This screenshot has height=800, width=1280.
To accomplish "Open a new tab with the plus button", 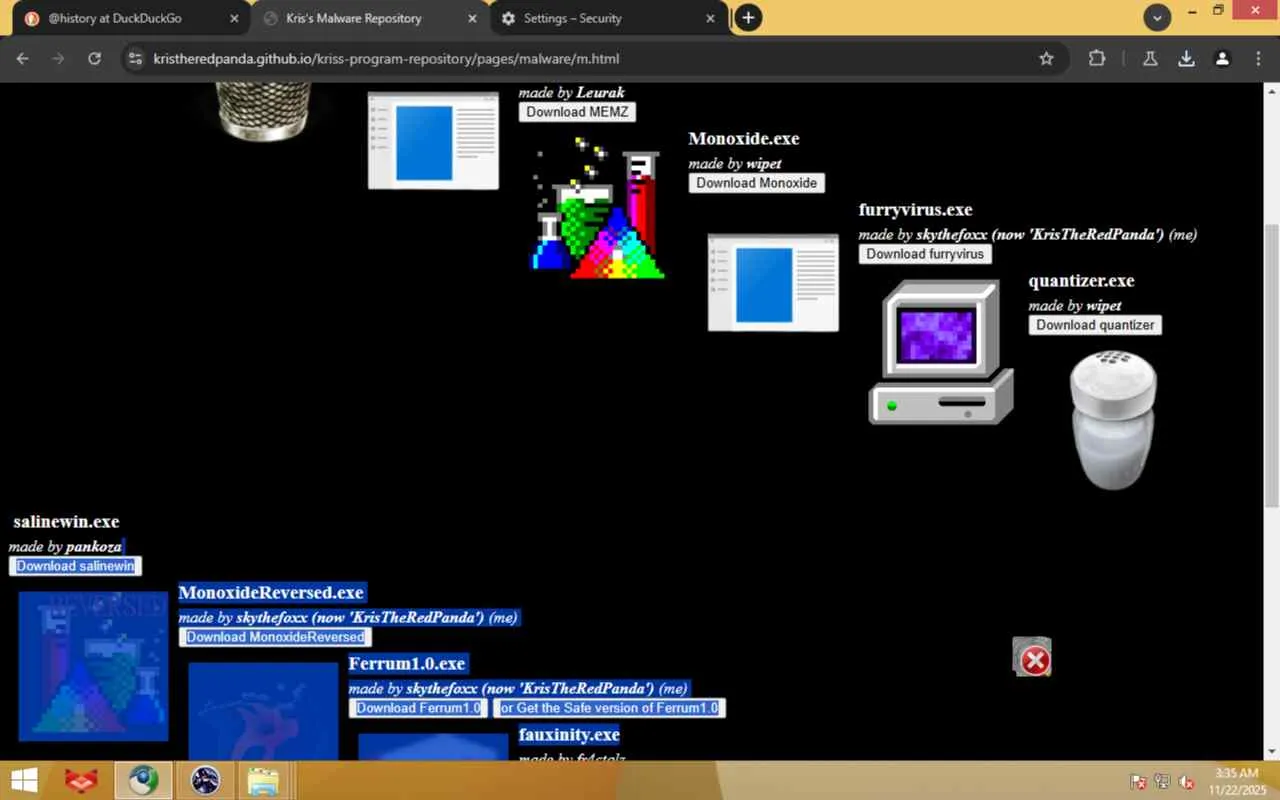I will (748, 18).
